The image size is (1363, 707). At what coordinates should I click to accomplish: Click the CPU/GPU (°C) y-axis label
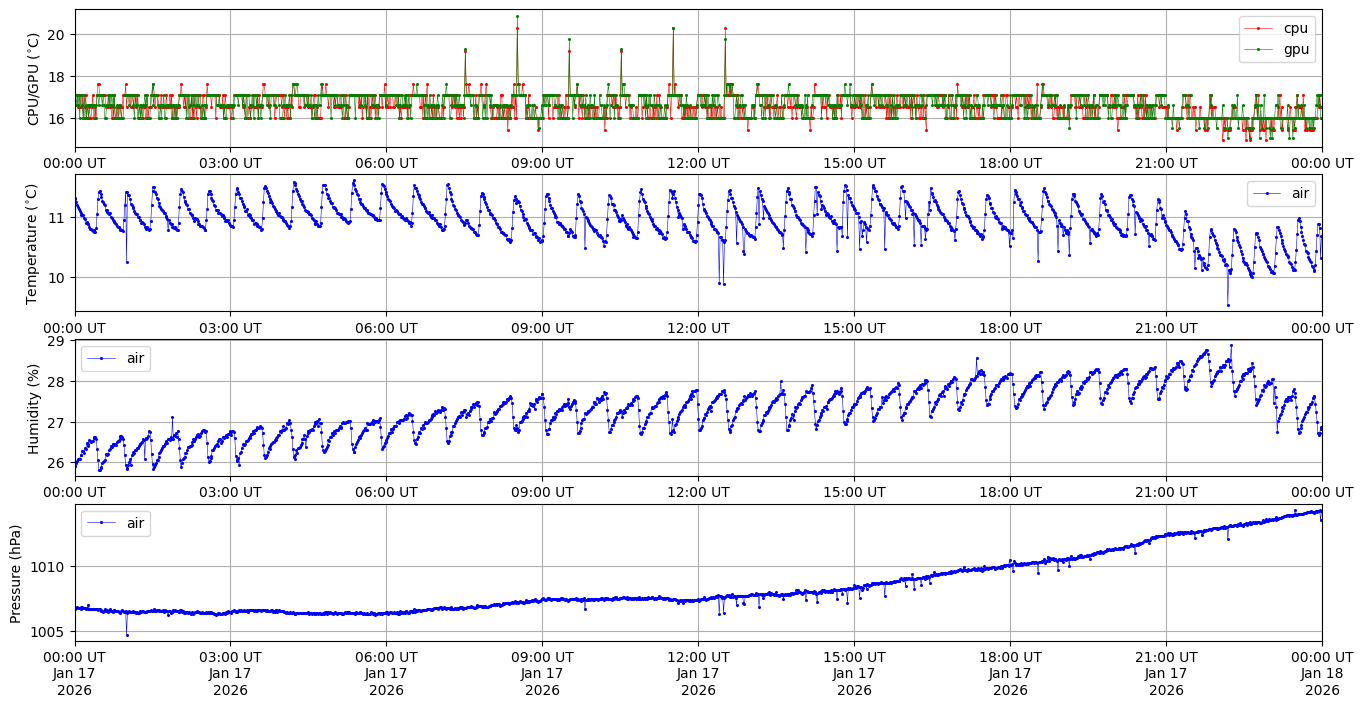33,79
